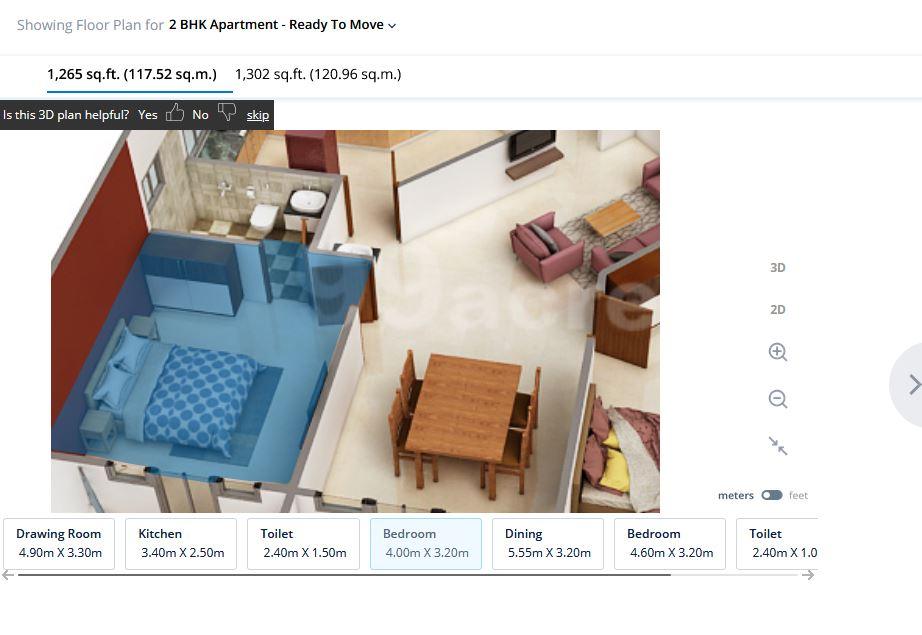Screen dimensions: 922x635
Task: Click the thumbs up Yes icon
Action: tap(175, 112)
